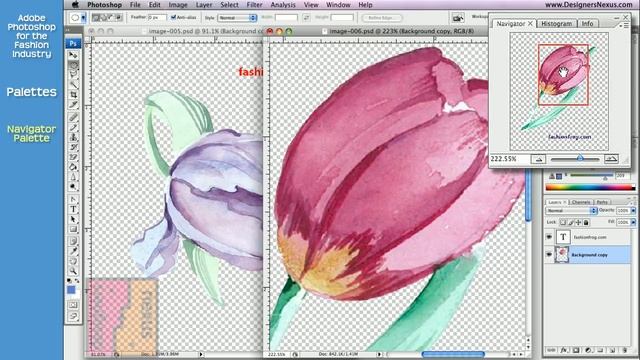
Task: Open the Window menu
Action: (x=338, y=5)
